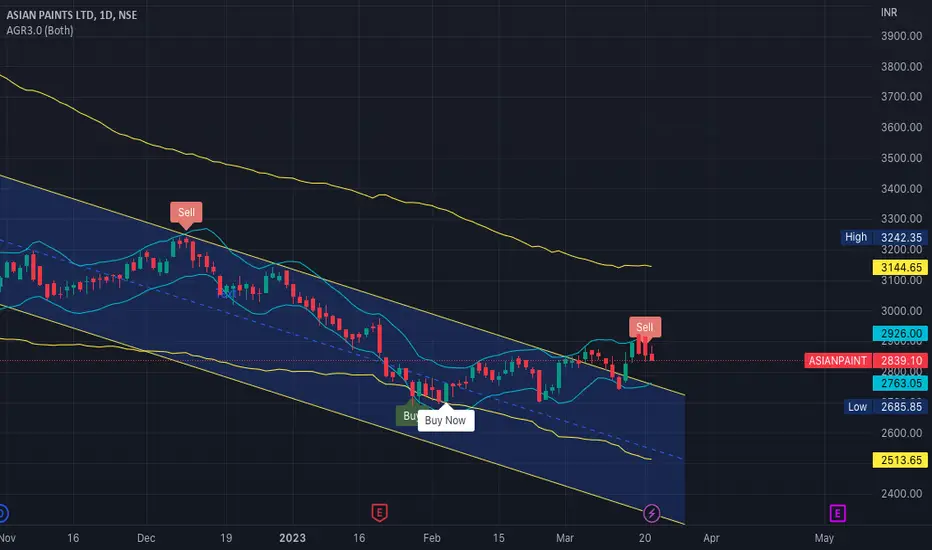Viewport: 932px width, 550px height.
Task: Click the cyan 2763.05 price tag
Action: pyautogui.click(x=900, y=383)
